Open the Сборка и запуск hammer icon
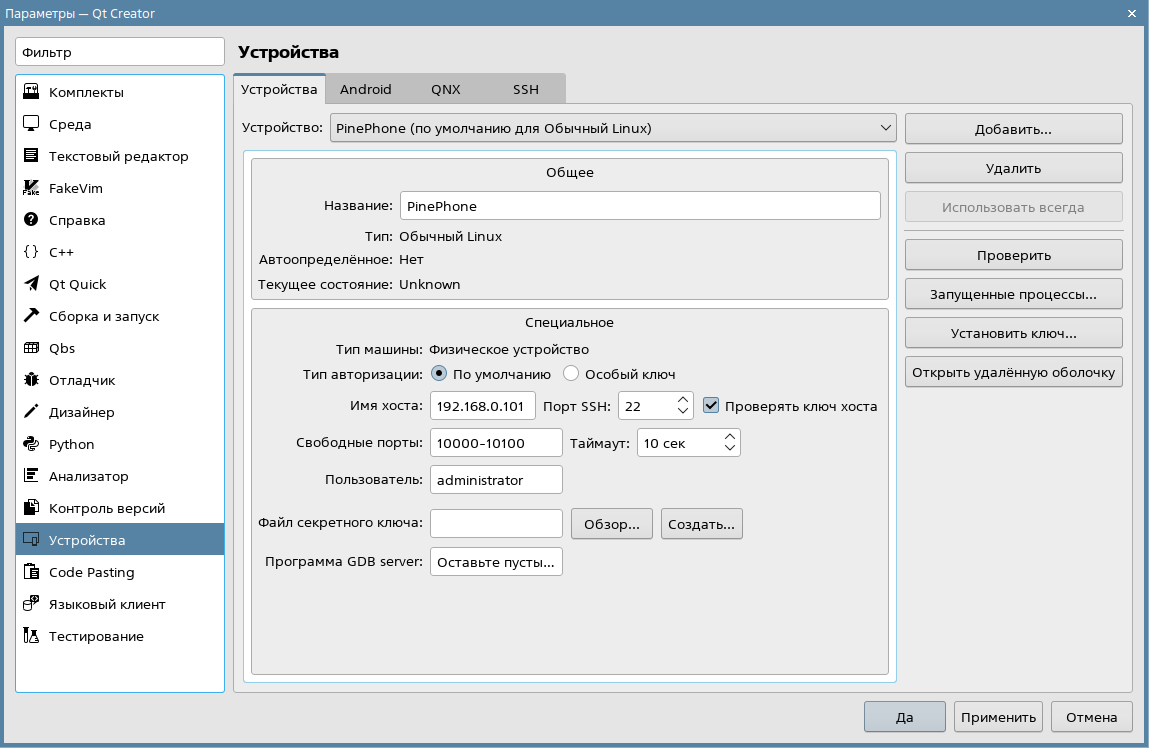 pyautogui.click(x=31, y=316)
